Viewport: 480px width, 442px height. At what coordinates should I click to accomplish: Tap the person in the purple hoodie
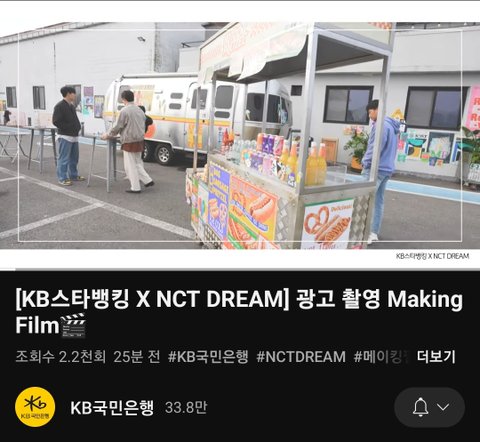point(380,170)
